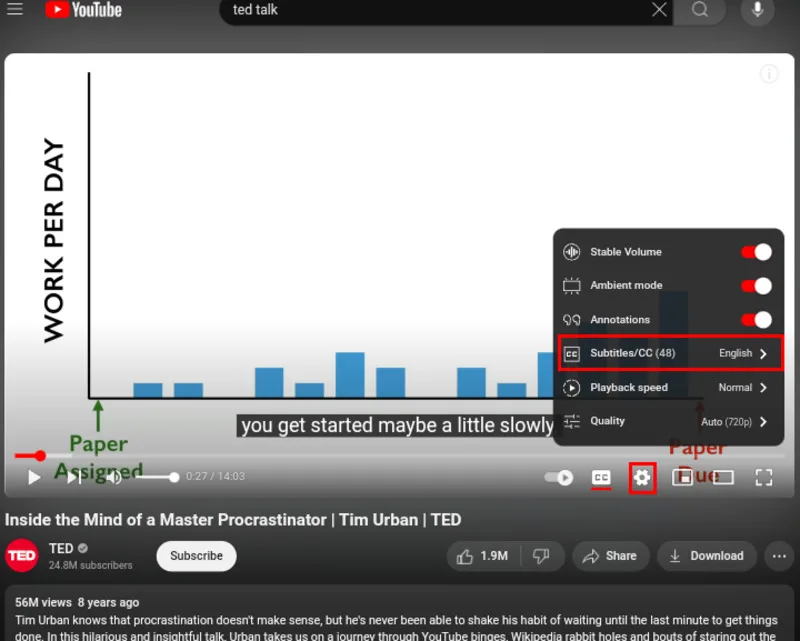Enter full screen mode
The image size is (800, 641).
coord(763,478)
